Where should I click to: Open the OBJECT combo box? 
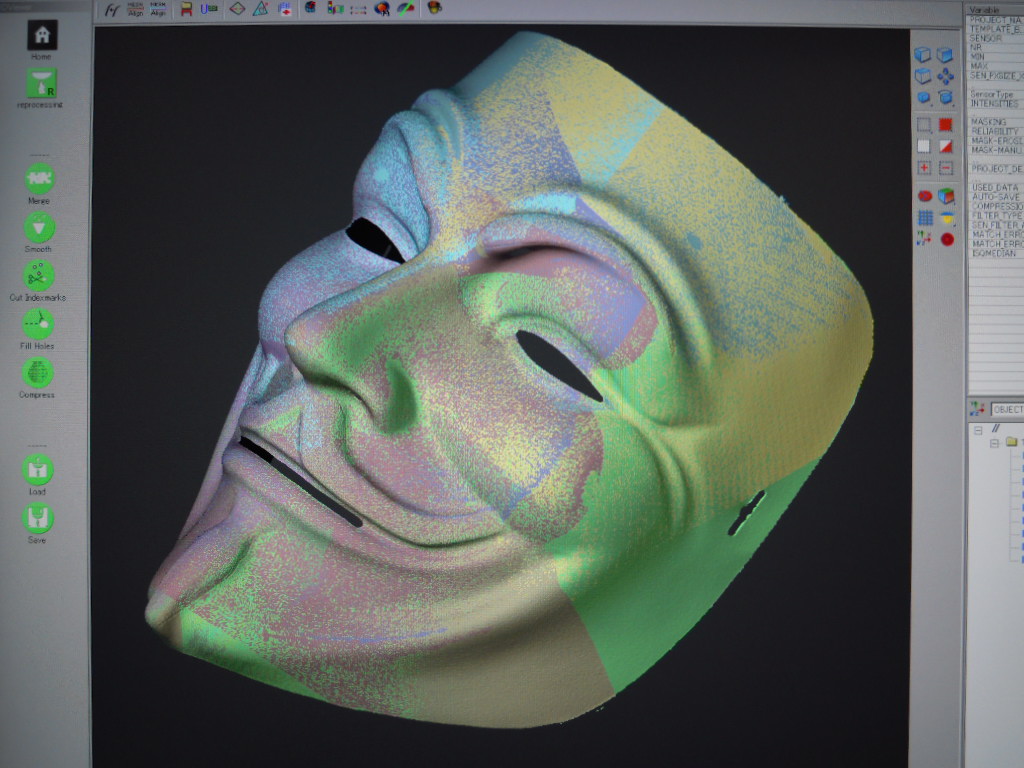pos(1007,409)
